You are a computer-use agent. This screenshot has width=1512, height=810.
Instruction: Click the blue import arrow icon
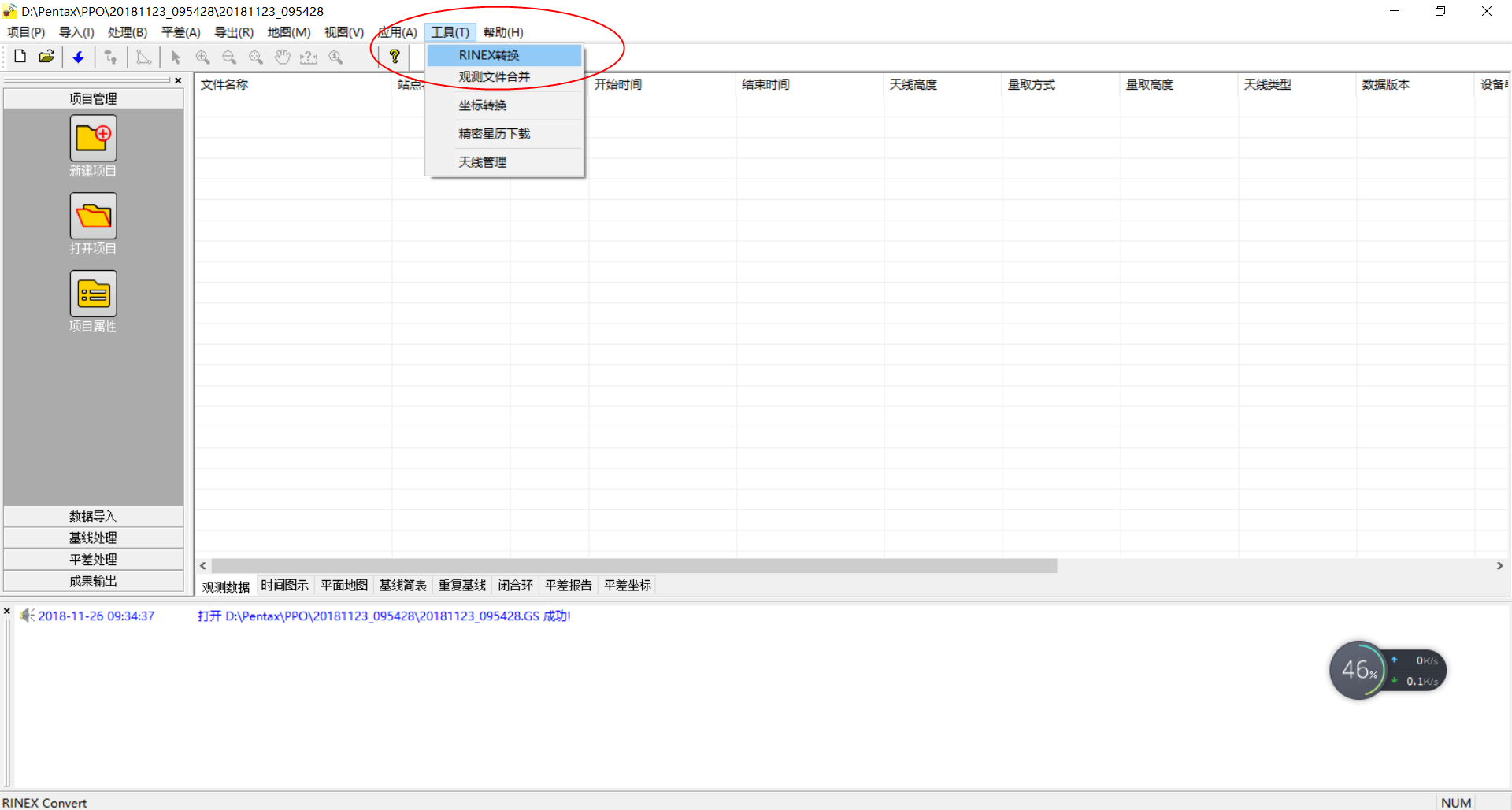79,57
